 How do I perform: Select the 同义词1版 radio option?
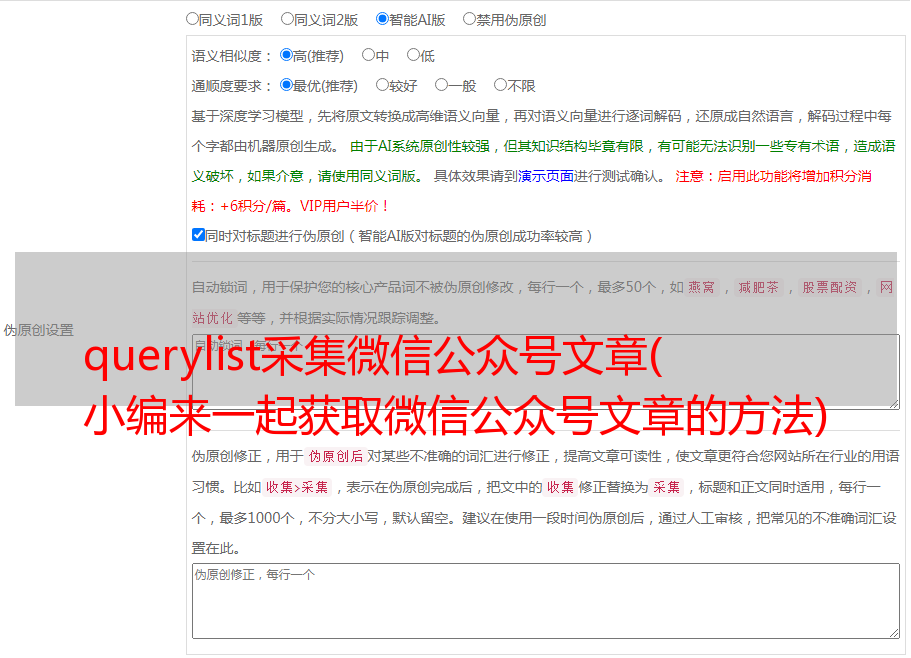pyautogui.click(x=192, y=19)
